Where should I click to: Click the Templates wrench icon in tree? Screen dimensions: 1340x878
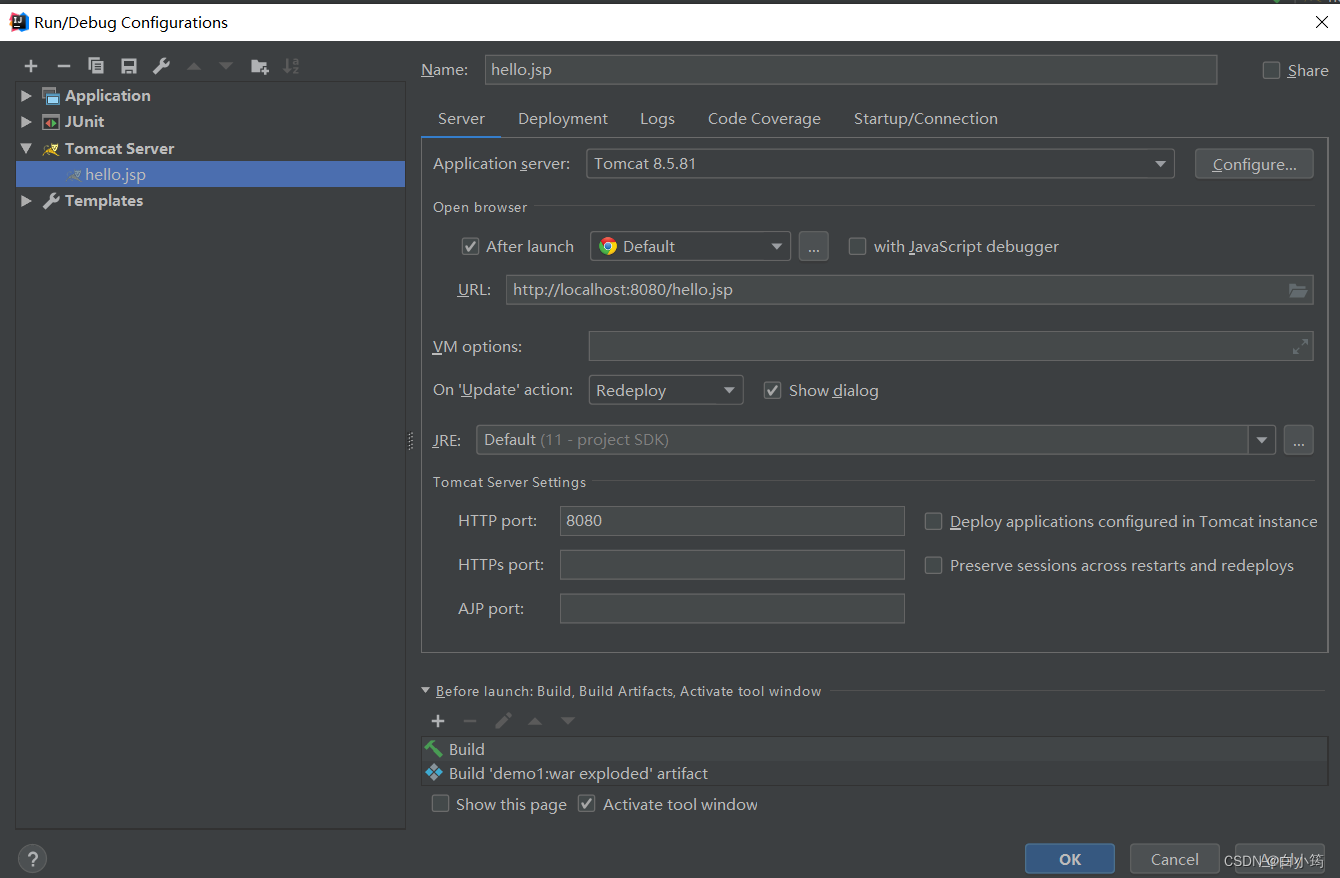(x=51, y=201)
